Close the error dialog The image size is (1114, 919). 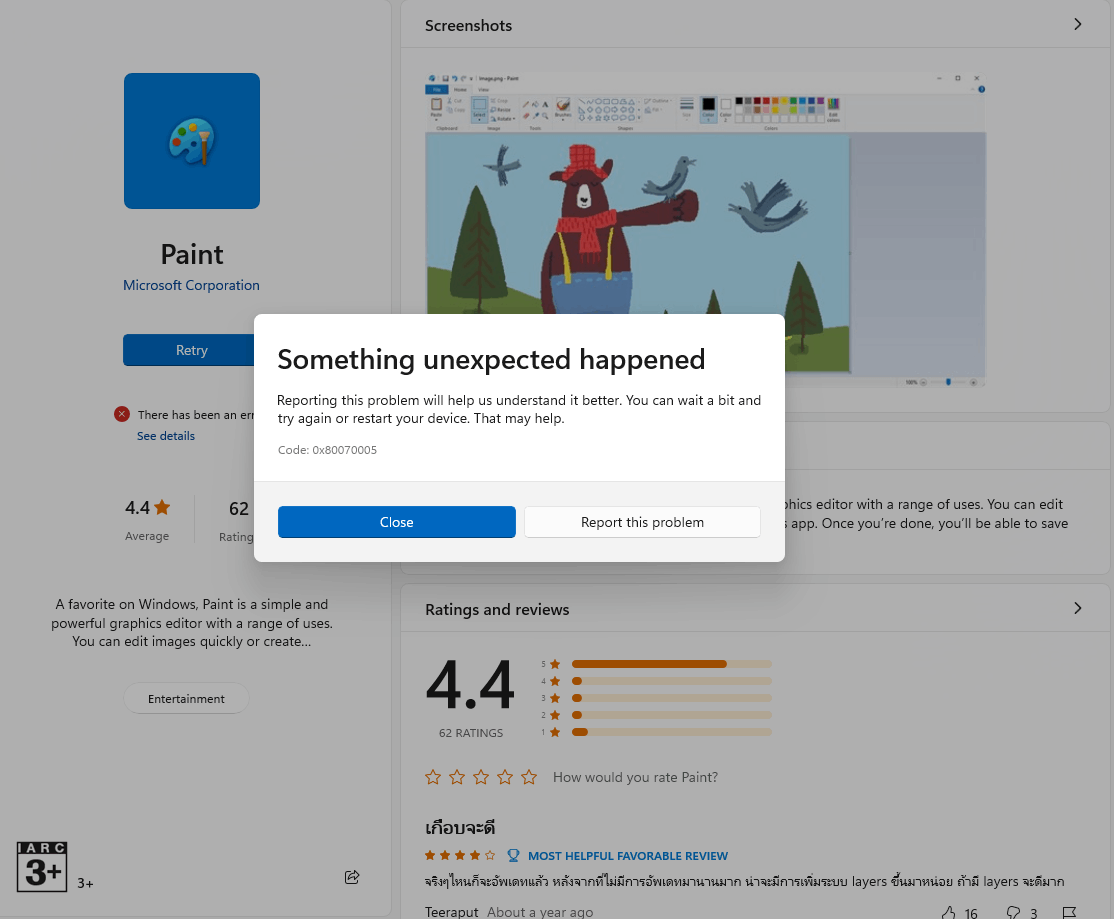[396, 522]
